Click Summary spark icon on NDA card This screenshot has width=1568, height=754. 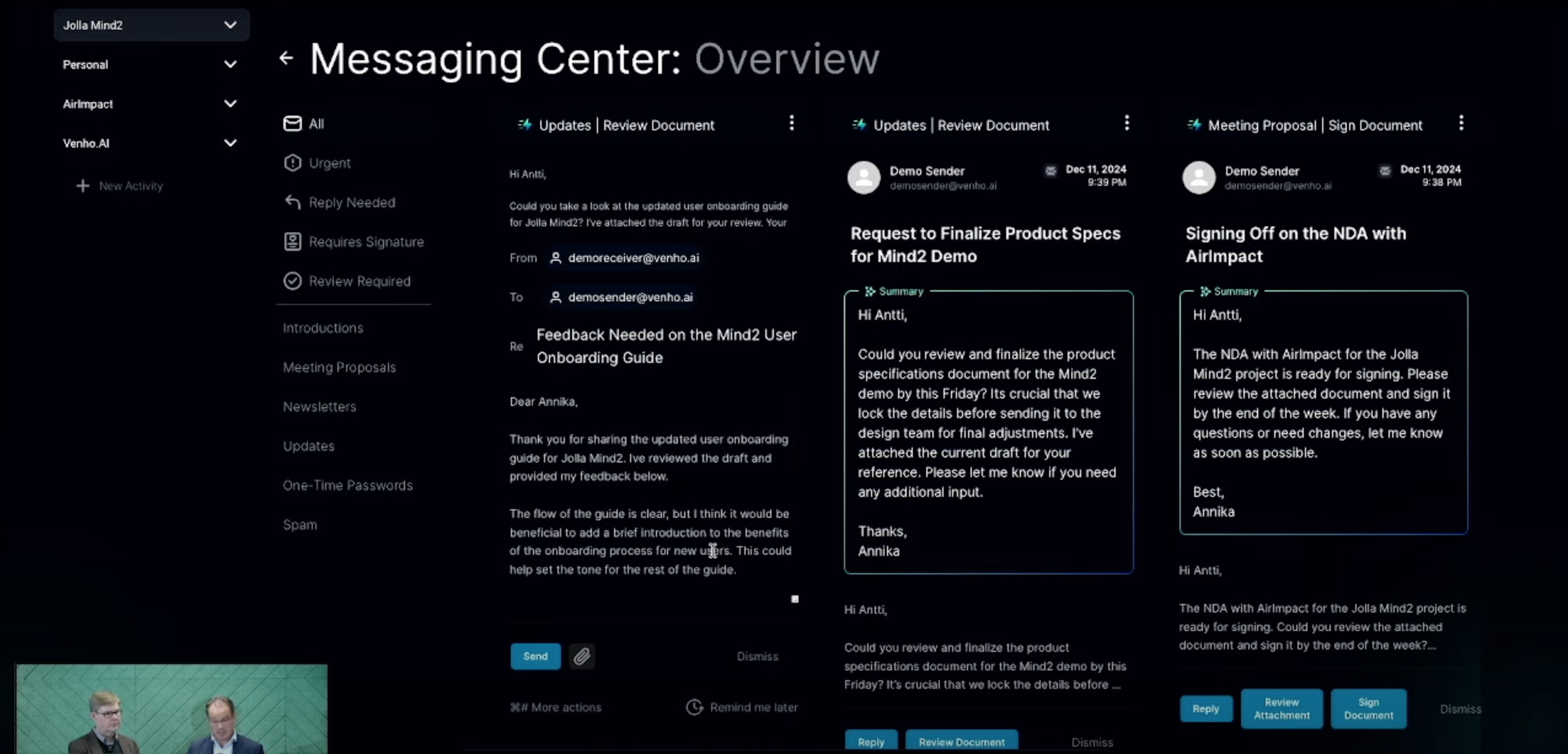1205,292
